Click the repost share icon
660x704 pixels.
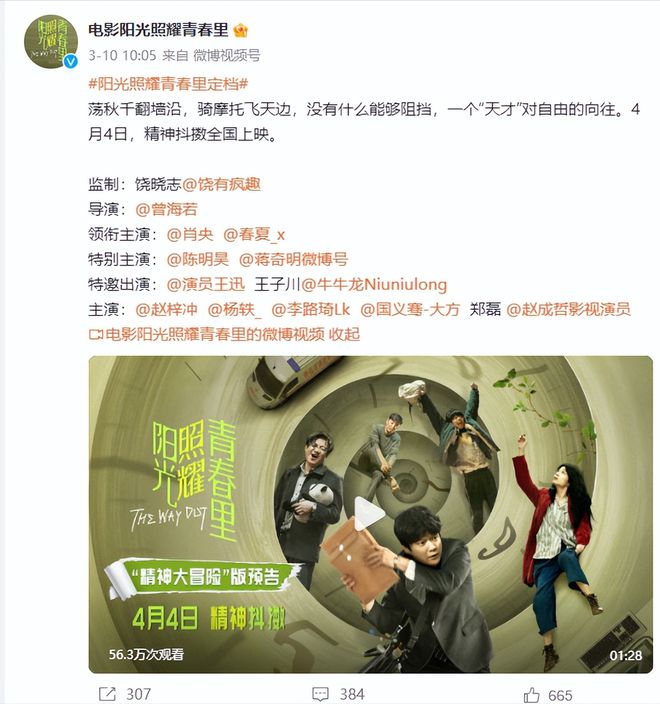pyautogui.click(x=107, y=694)
